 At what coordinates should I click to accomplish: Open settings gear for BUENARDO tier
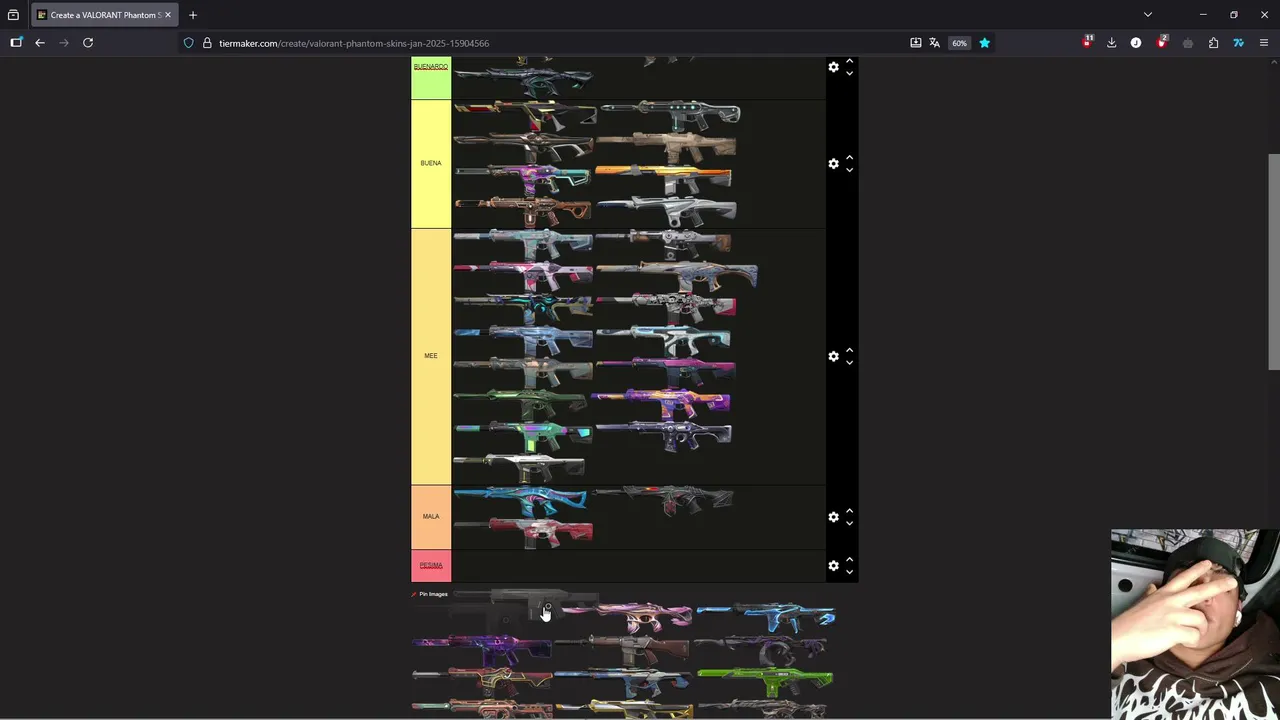point(833,67)
